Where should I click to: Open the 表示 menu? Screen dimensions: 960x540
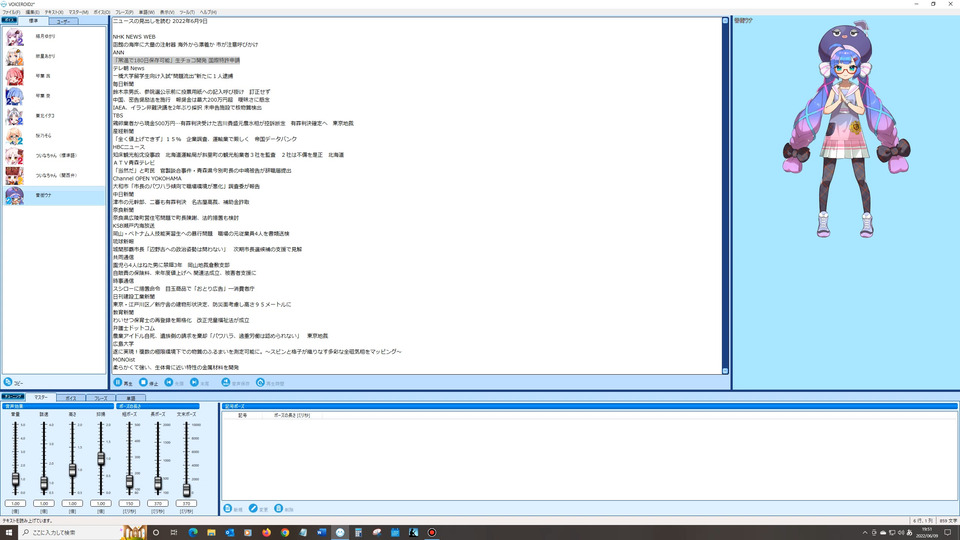tap(167, 12)
